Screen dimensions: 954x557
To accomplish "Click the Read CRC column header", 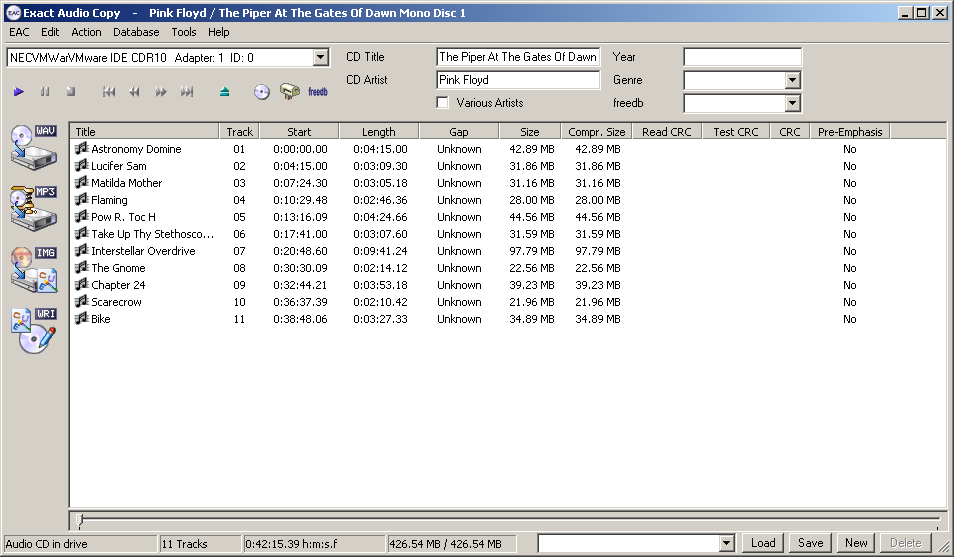I will [667, 131].
